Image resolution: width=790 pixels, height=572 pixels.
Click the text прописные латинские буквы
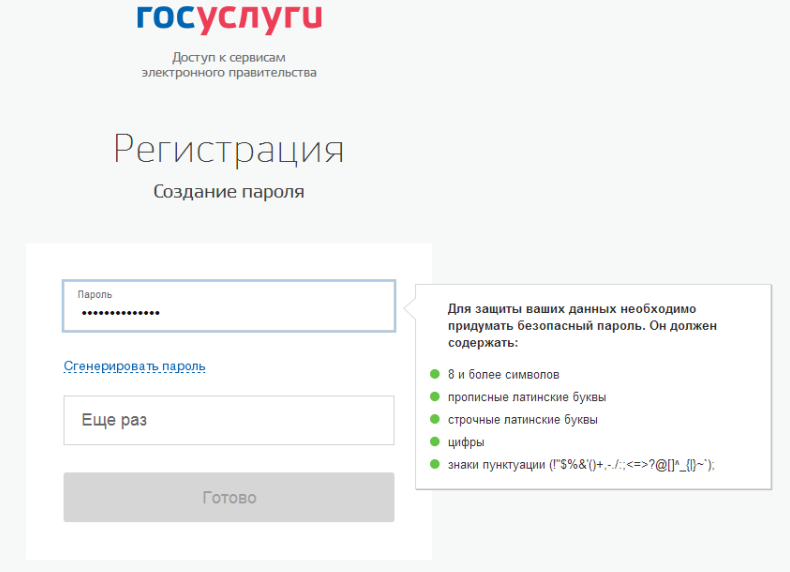point(527,397)
